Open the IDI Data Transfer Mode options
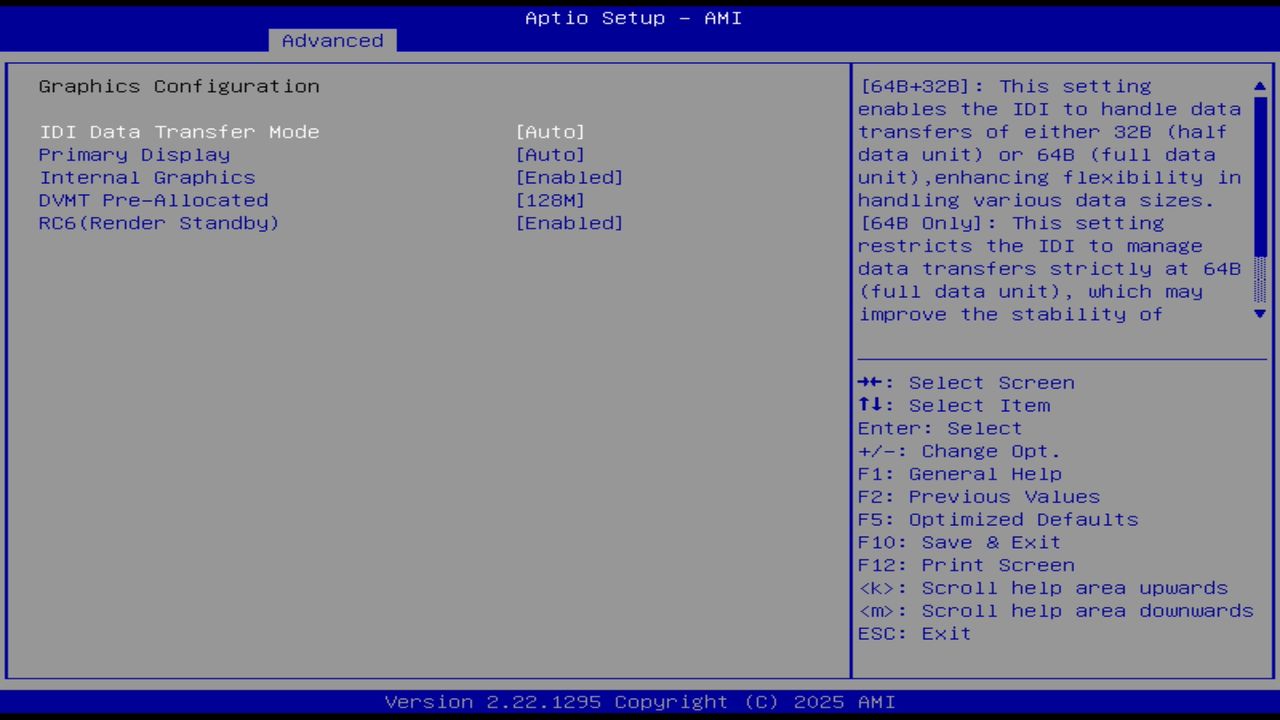Image resolution: width=1280 pixels, height=720 pixels. point(550,131)
